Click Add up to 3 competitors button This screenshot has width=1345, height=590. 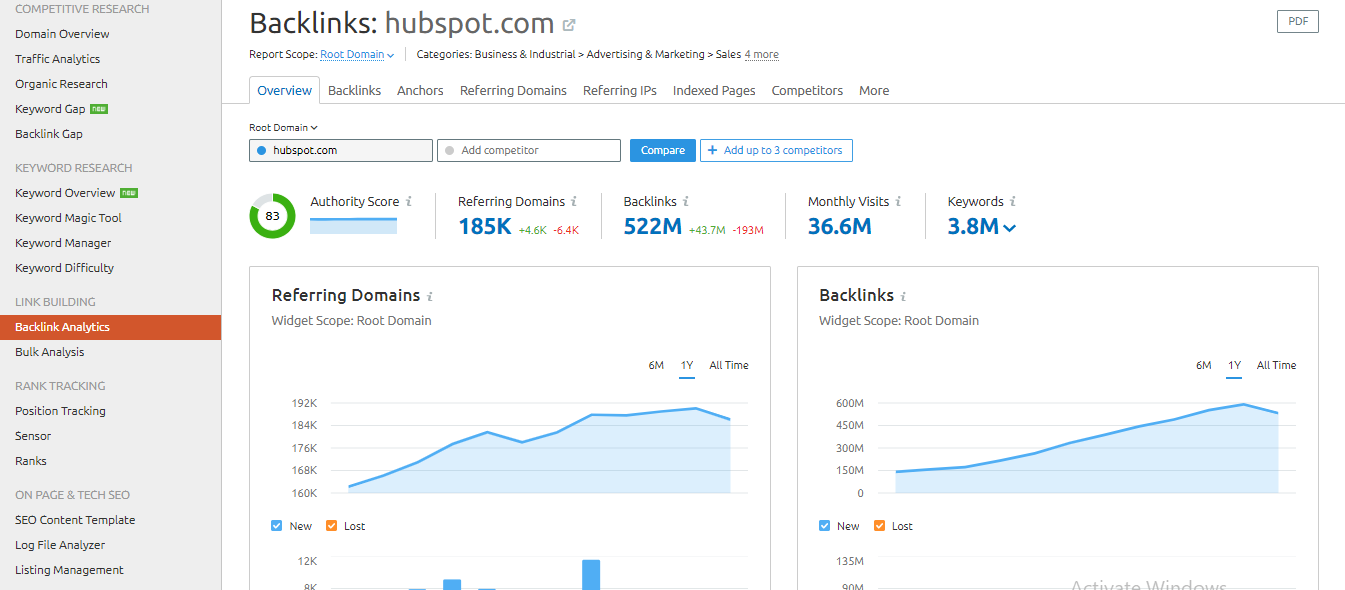pos(776,151)
